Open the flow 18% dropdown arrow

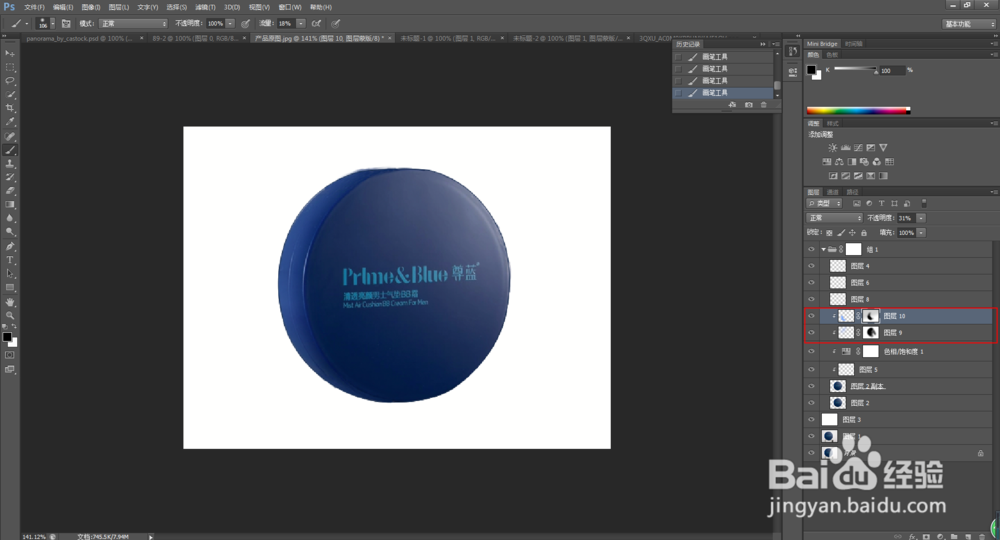[x=300, y=24]
